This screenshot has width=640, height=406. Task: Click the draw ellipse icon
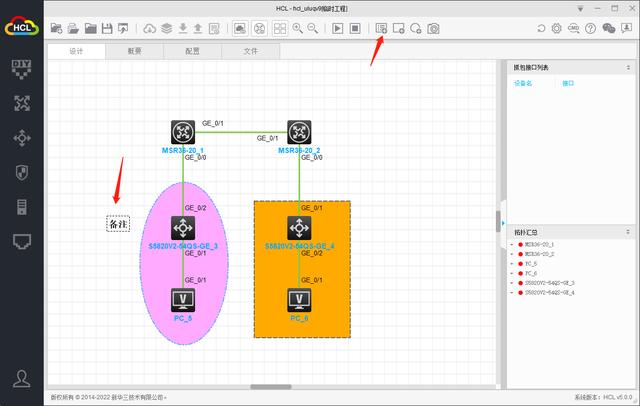coord(416,28)
